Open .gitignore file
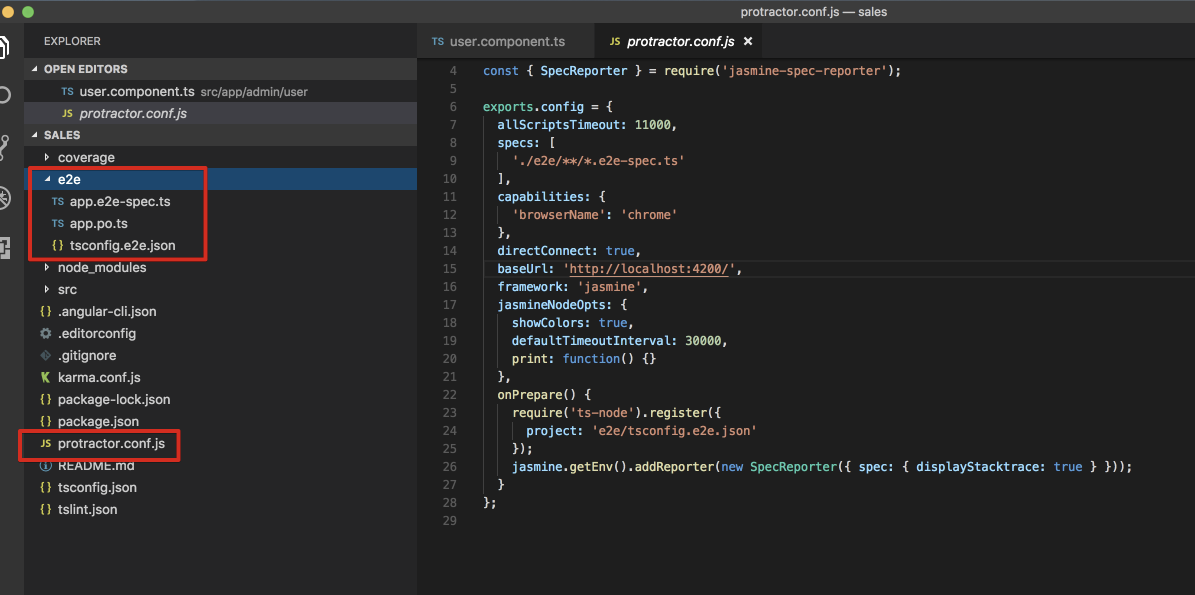The width and height of the screenshot is (1195, 595). 221,356
